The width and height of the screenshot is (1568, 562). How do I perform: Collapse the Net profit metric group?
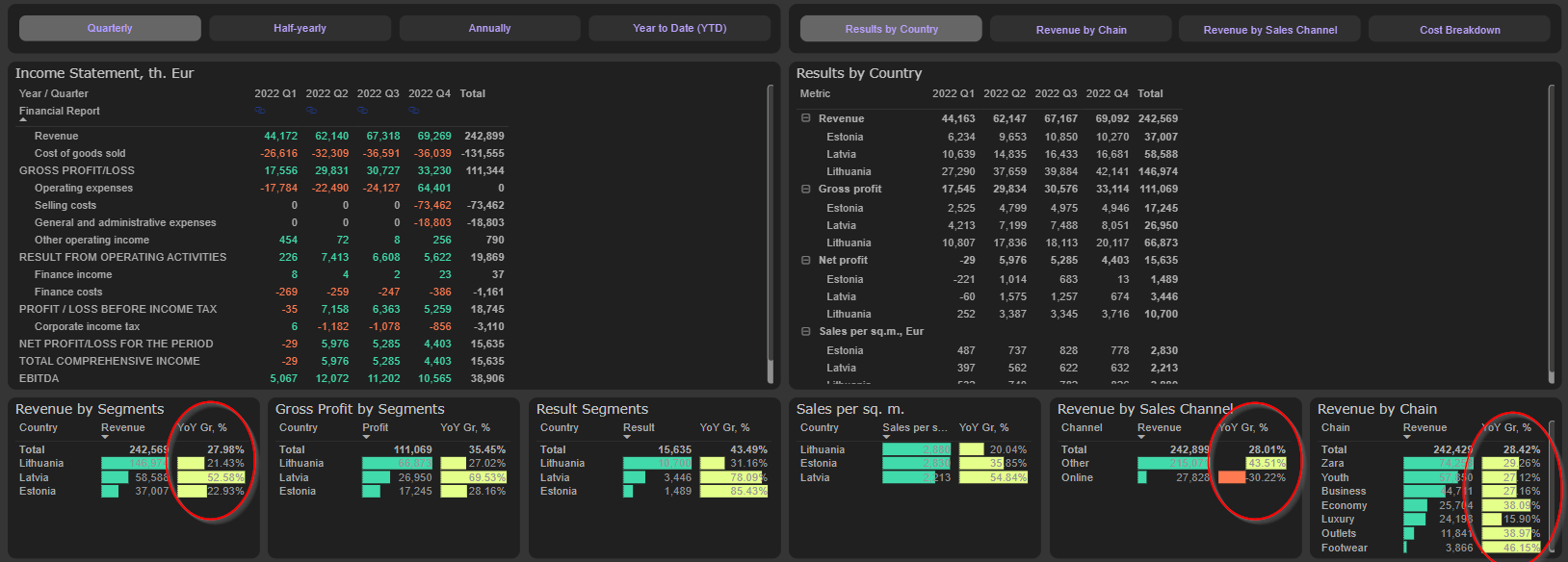click(x=806, y=260)
